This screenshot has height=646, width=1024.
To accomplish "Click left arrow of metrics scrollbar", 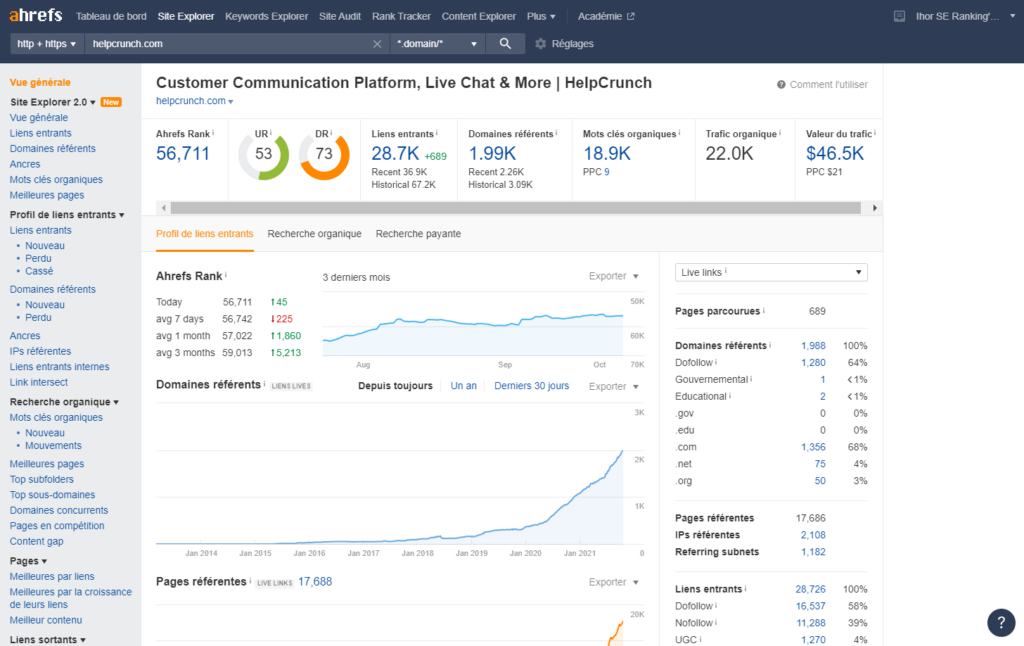I will tap(163, 208).
